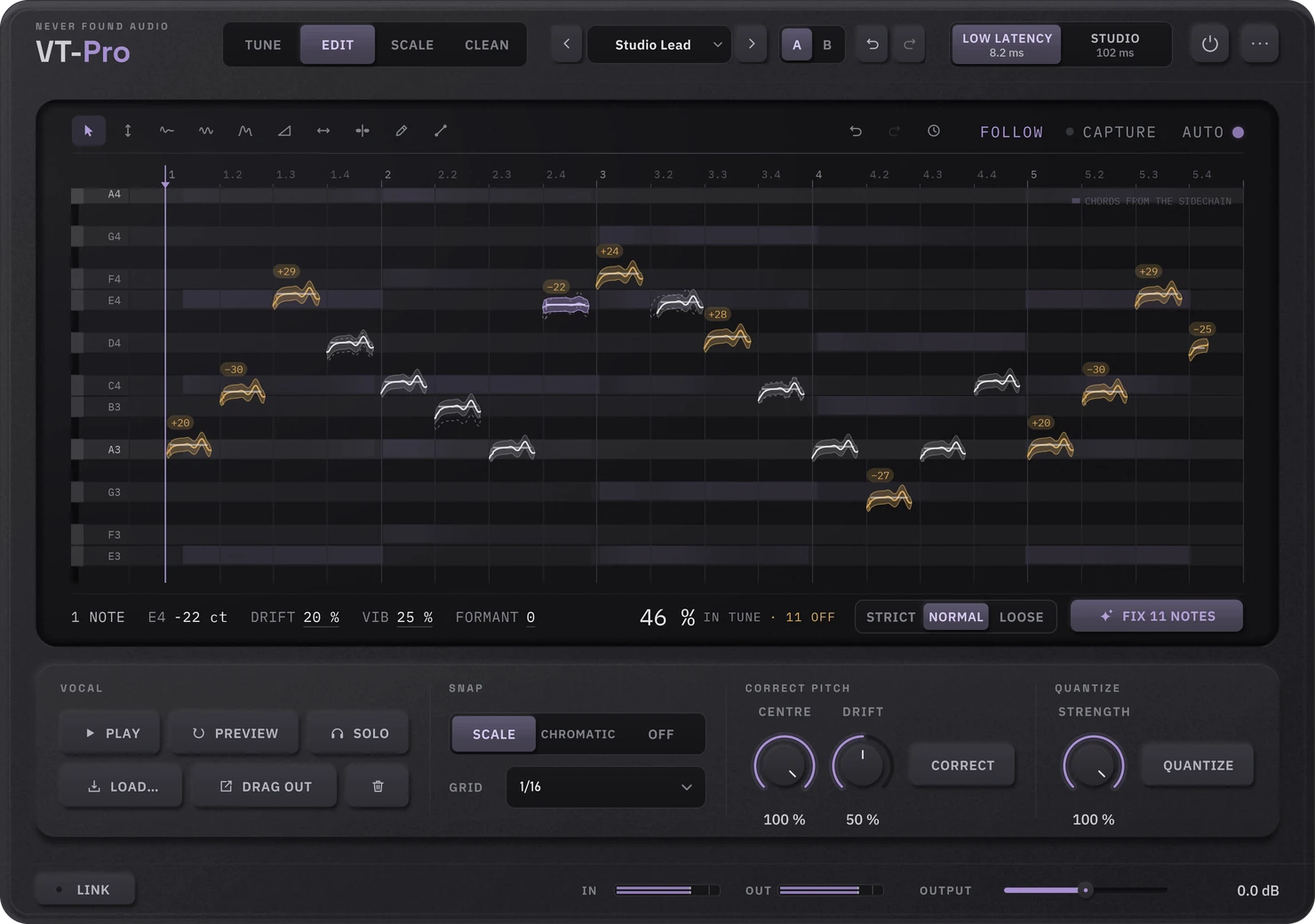1315x924 pixels.
Task: Select the vertical pitch-shift arrow tool
Action: (x=127, y=131)
